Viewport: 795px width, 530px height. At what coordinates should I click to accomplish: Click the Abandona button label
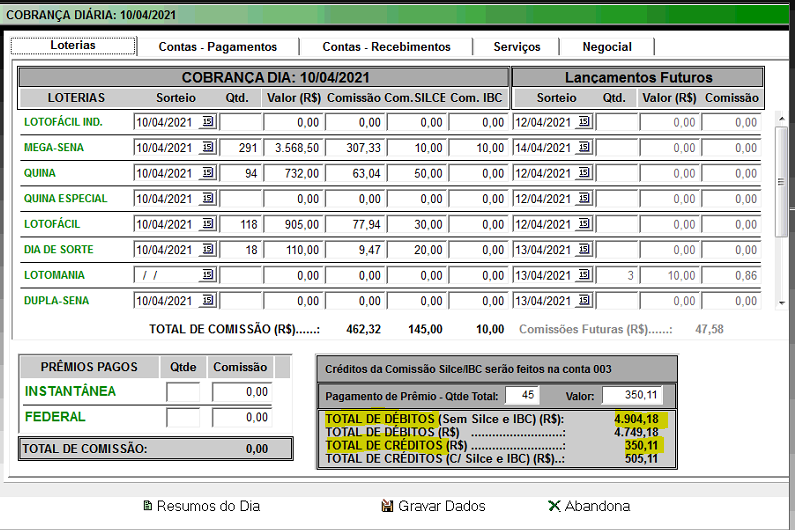coord(597,506)
